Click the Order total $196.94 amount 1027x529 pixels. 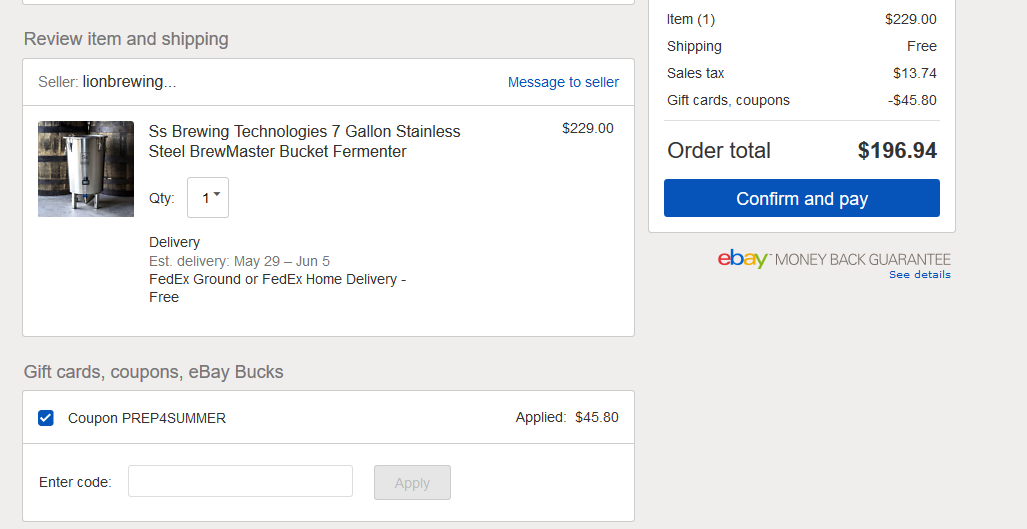coord(897,151)
